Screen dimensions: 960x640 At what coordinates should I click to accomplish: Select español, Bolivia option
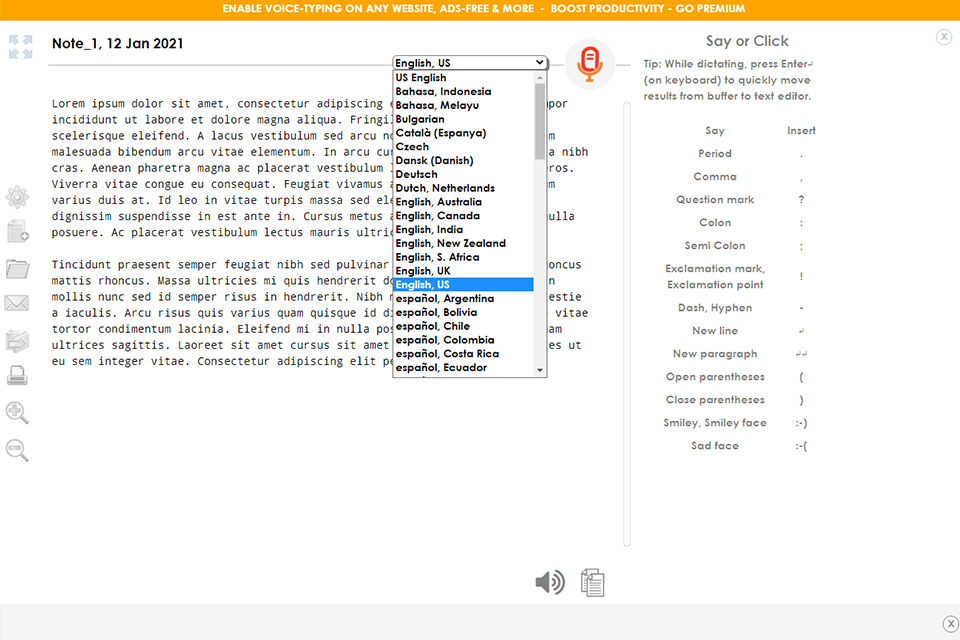pos(463,312)
